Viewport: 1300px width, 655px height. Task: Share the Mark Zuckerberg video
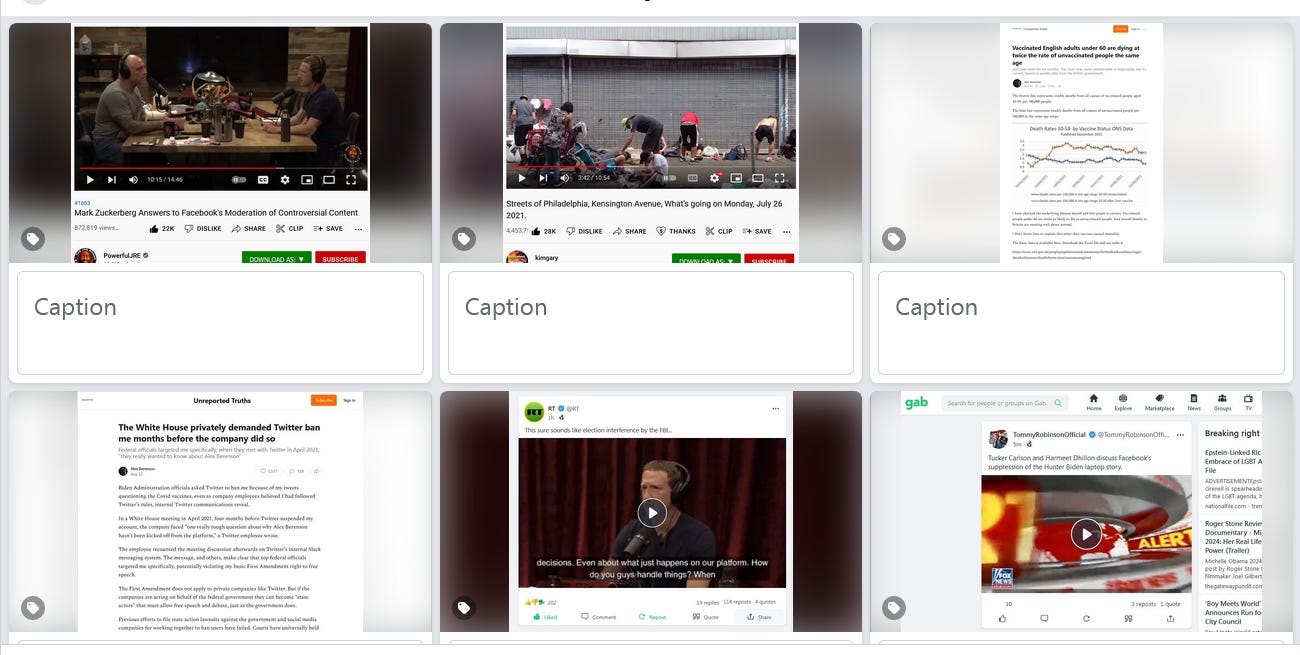249,228
